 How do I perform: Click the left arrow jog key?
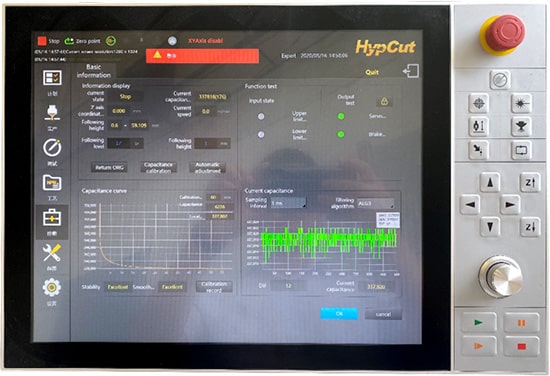pos(470,204)
